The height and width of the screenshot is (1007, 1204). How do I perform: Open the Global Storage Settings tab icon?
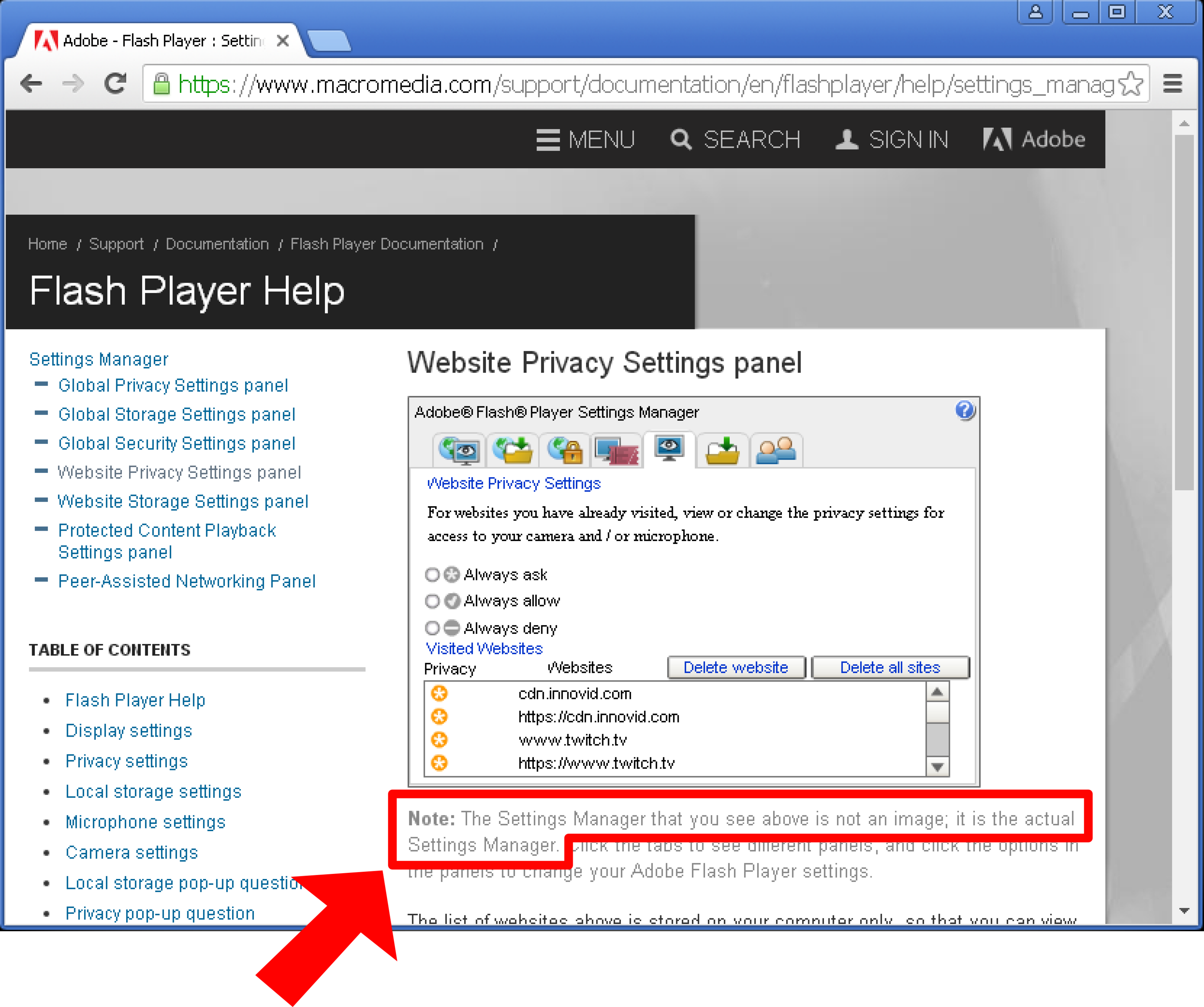coord(513,450)
